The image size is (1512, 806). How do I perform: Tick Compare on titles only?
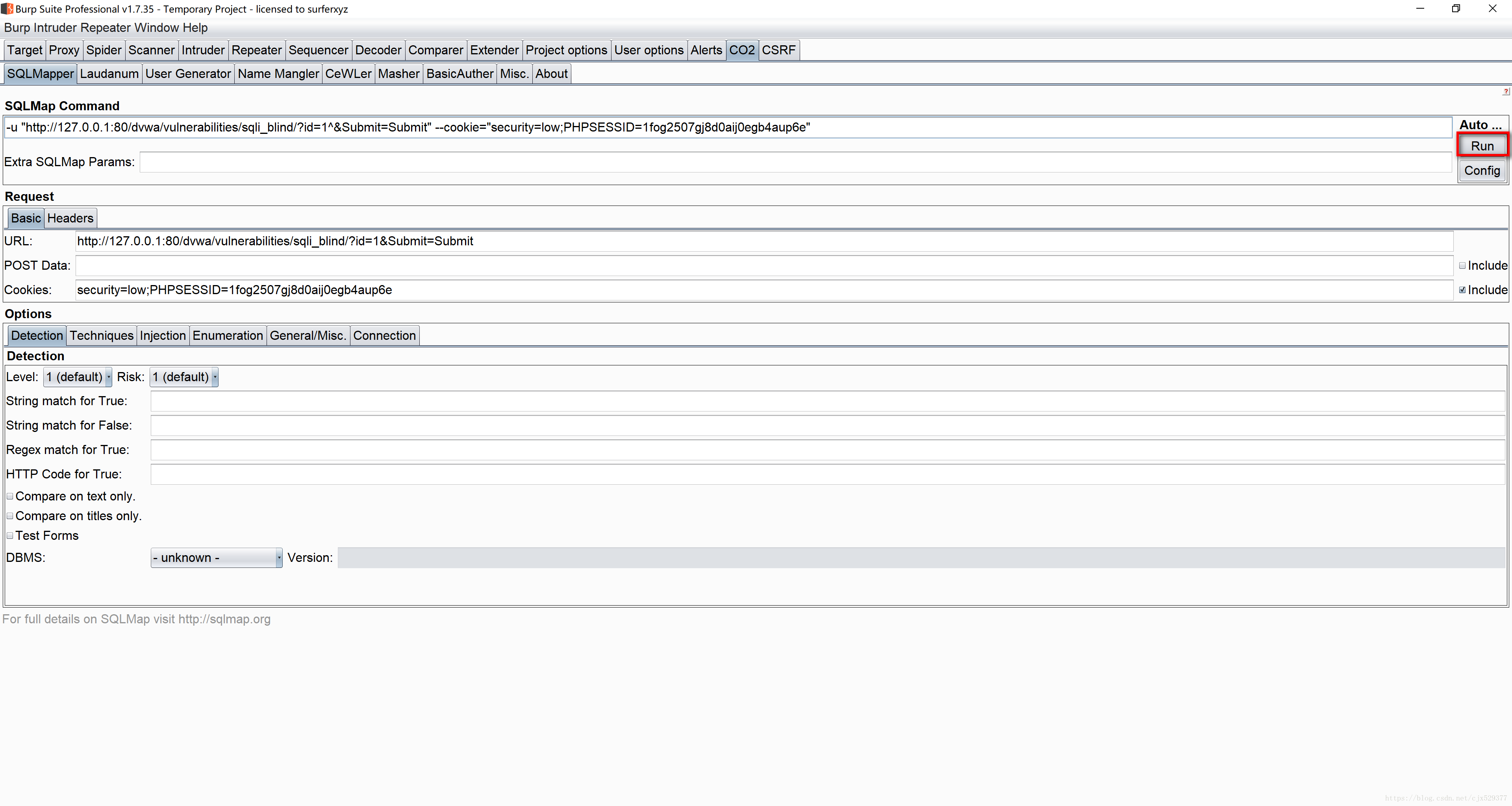(10, 516)
